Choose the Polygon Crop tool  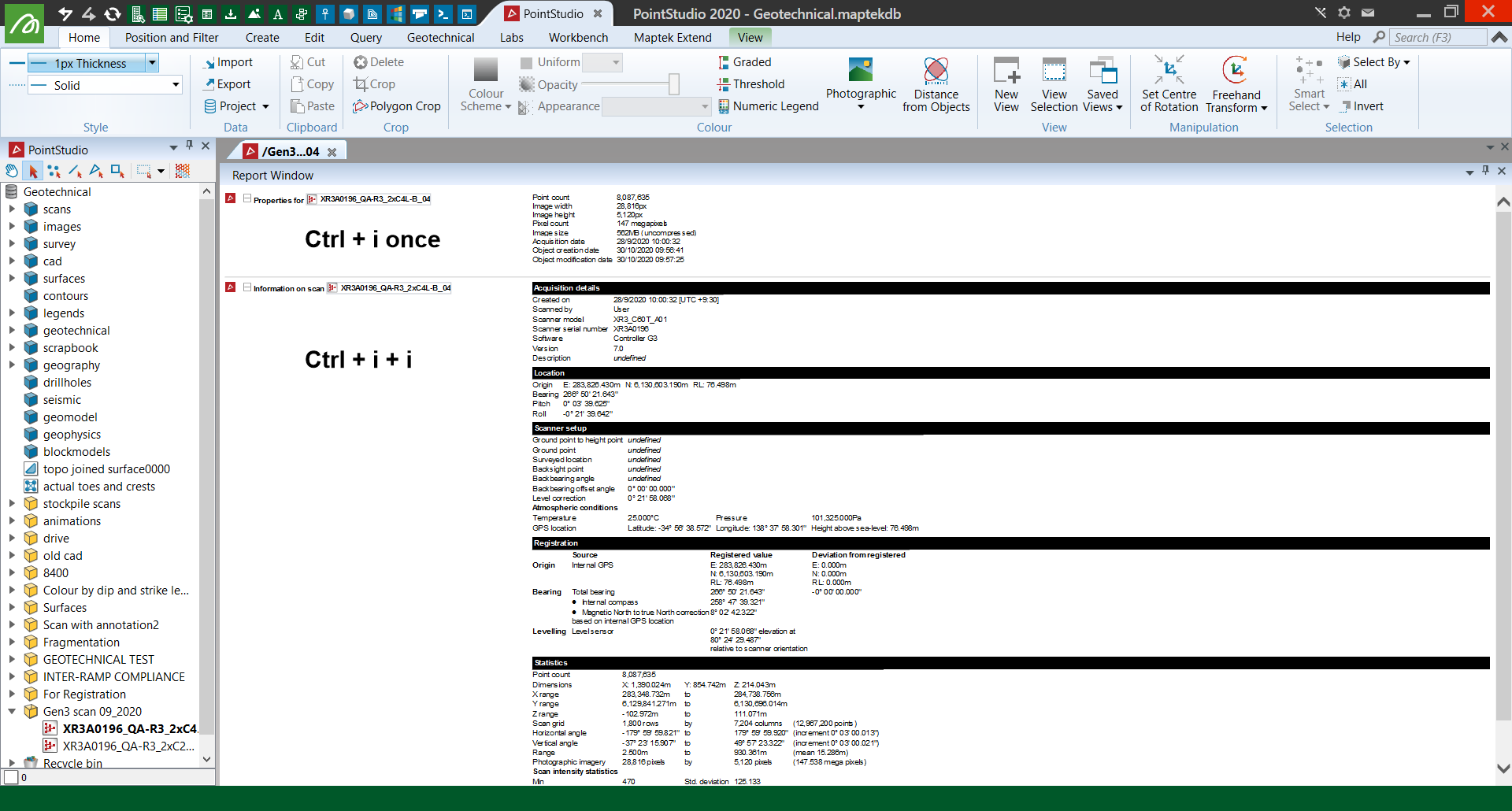pos(397,106)
